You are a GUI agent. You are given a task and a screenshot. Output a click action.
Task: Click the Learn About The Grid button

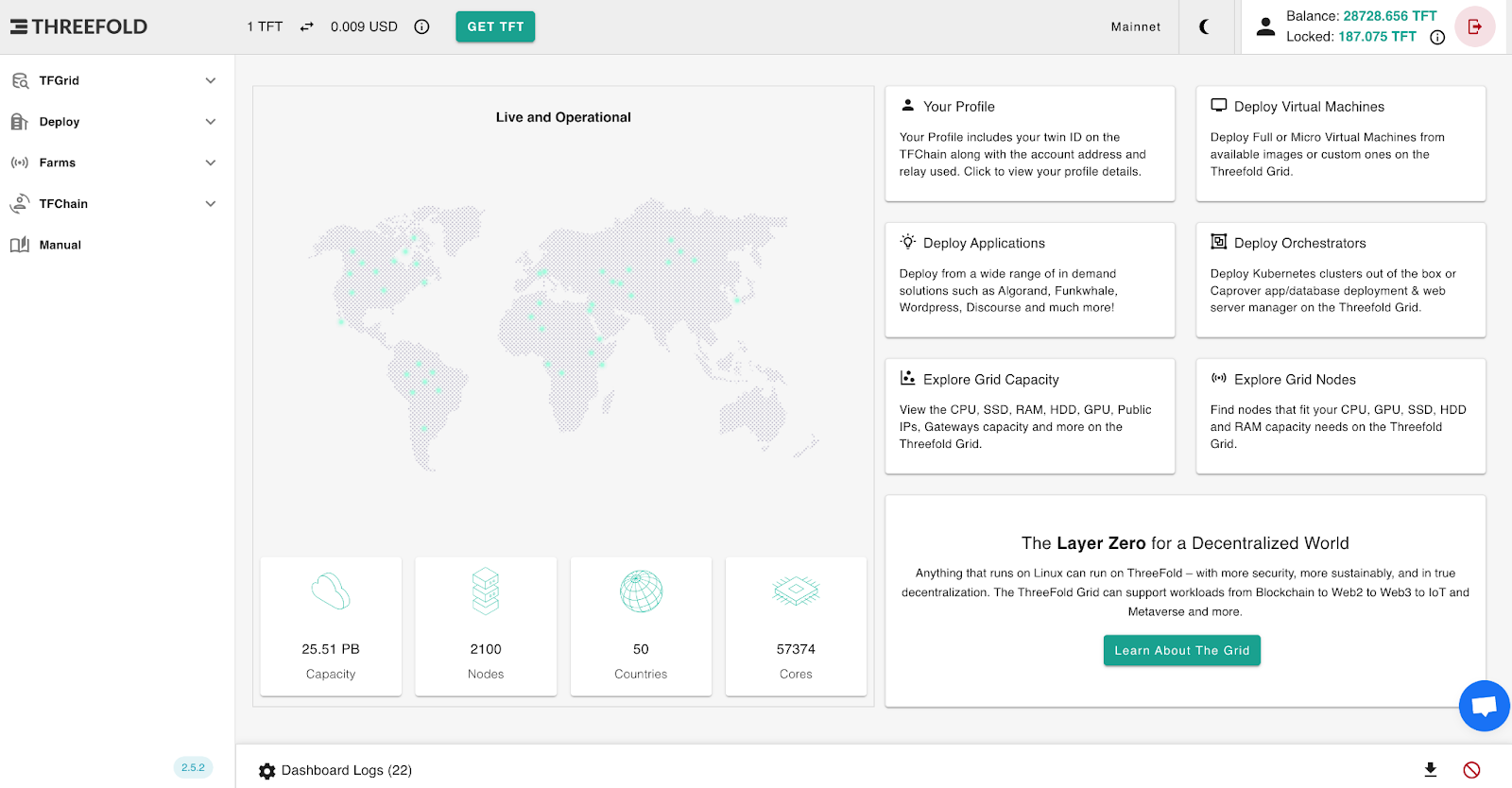pyautogui.click(x=1182, y=650)
